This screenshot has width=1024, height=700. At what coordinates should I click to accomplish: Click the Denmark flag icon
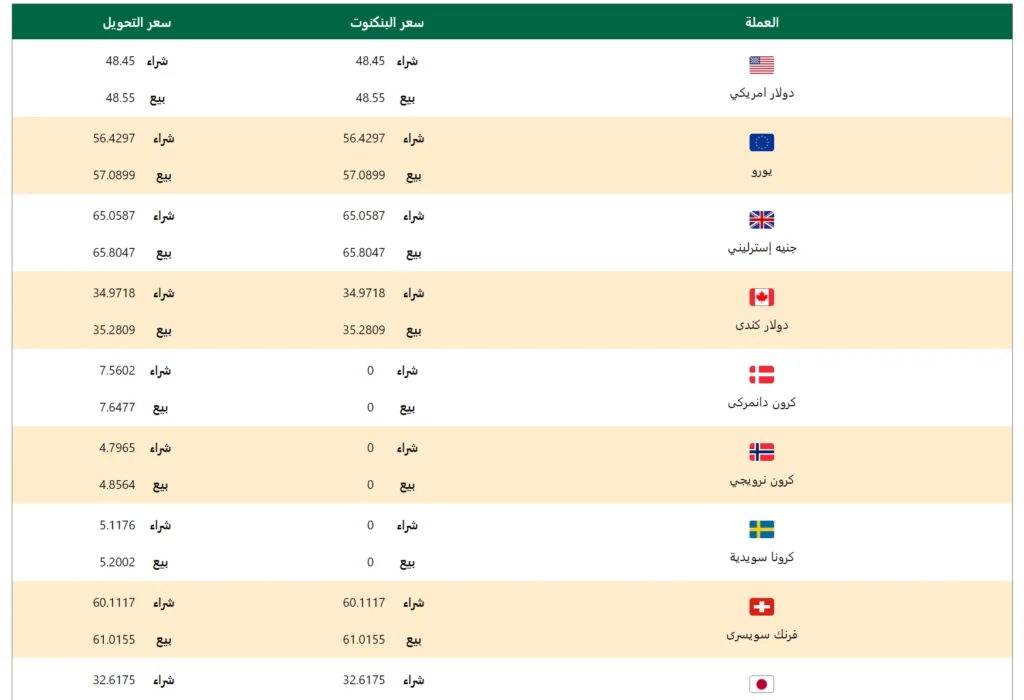(x=761, y=375)
